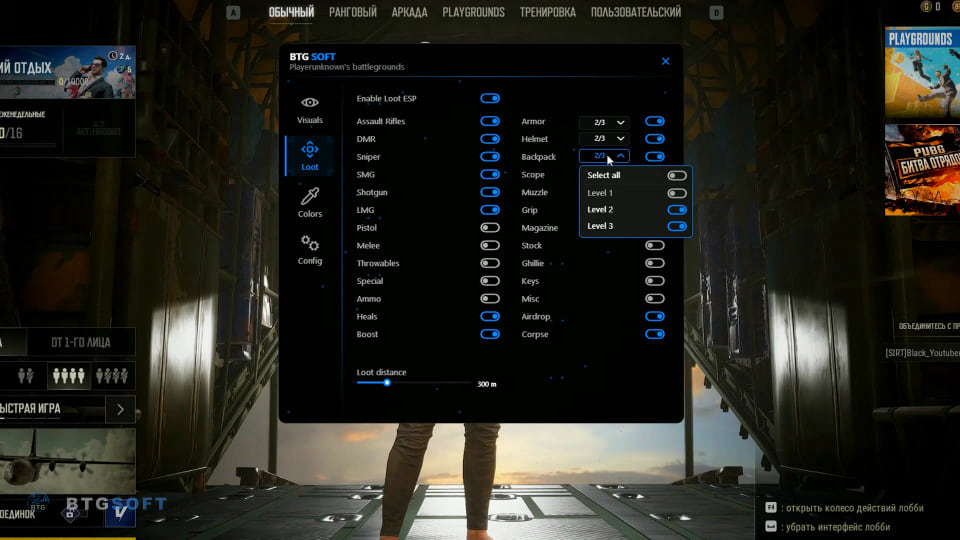Click the D key icon after game mode tabs
The height and width of the screenshot is (540, 960).
click(716, 12)
